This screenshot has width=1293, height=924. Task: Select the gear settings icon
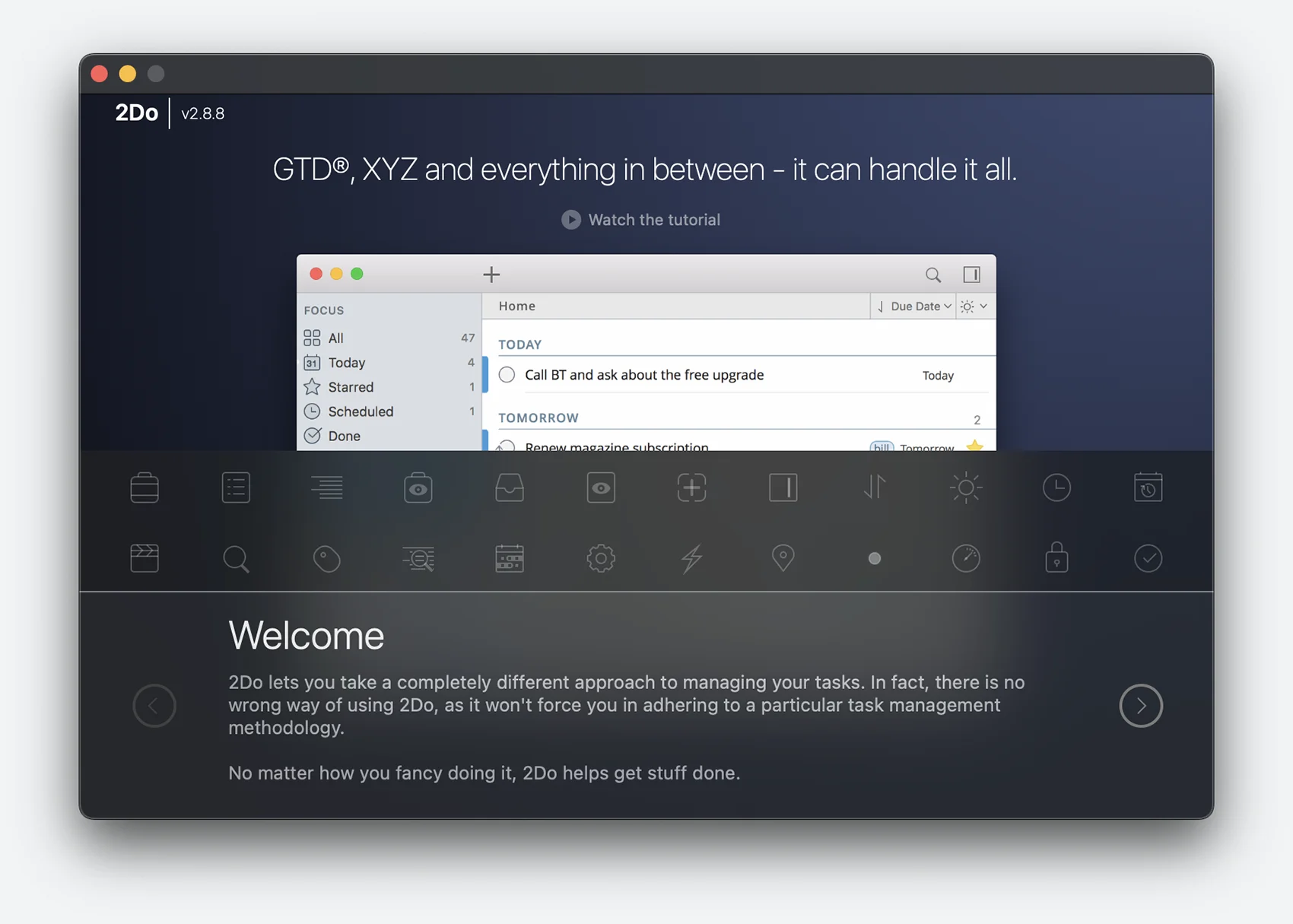coord(601,558)
